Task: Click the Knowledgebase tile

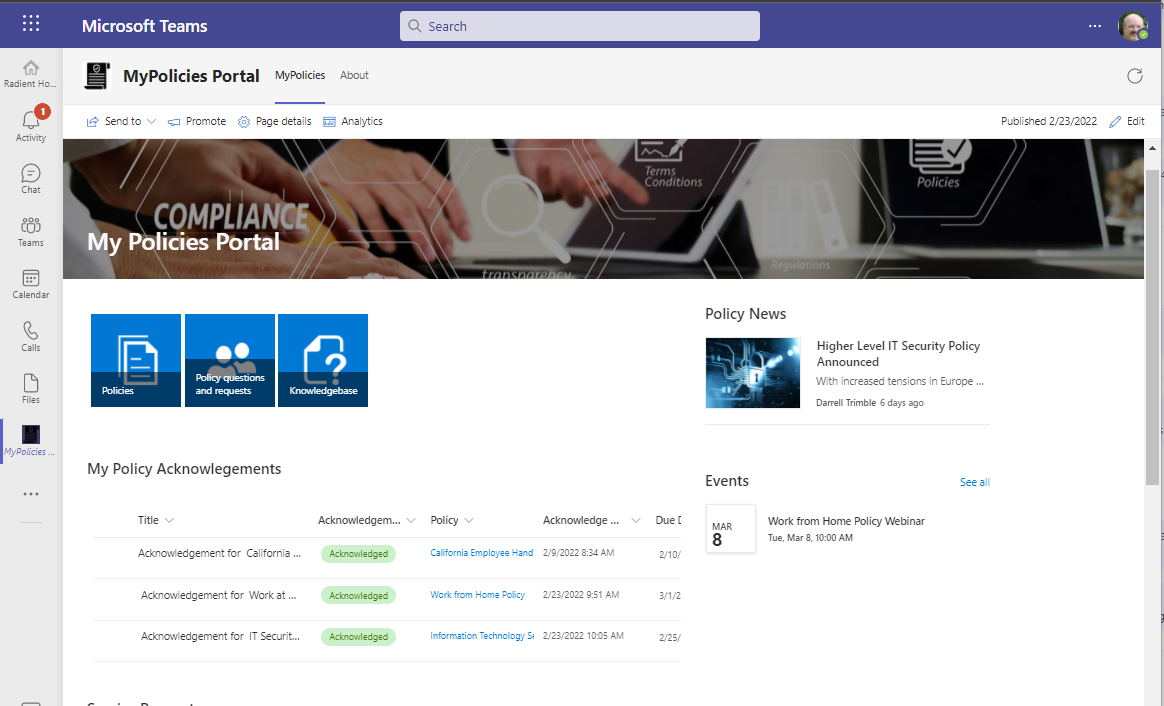Action: tap(322, 360)
